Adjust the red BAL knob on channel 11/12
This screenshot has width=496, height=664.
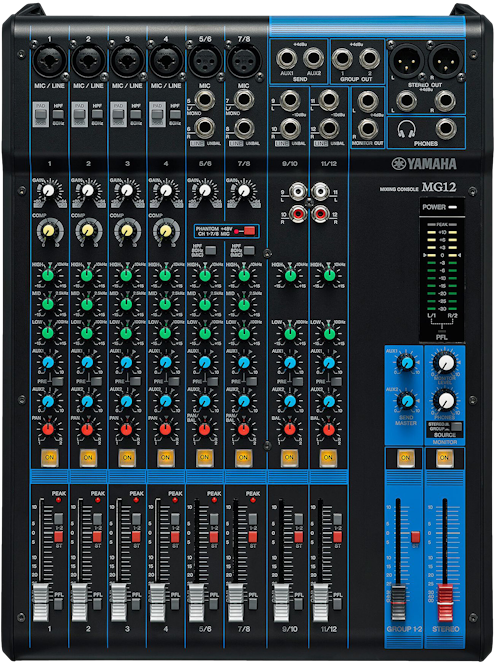[329, 430]
